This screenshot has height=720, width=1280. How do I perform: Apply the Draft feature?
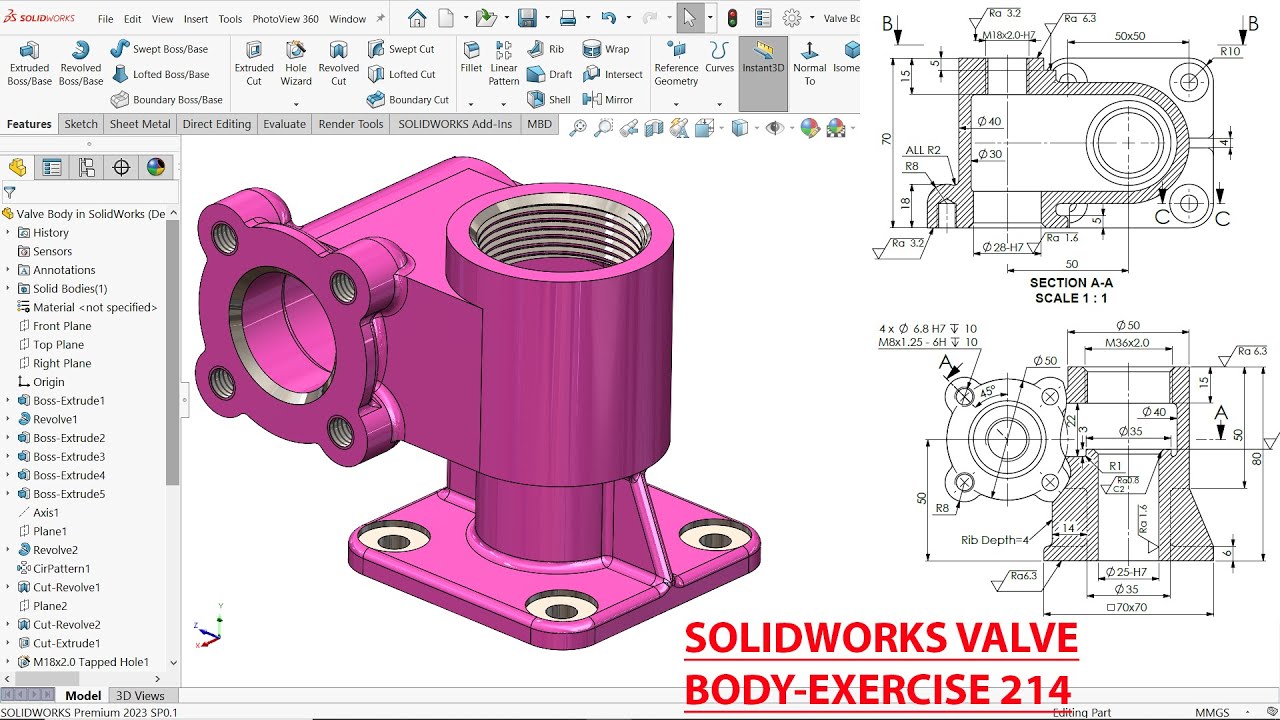(x=549, y=74)
